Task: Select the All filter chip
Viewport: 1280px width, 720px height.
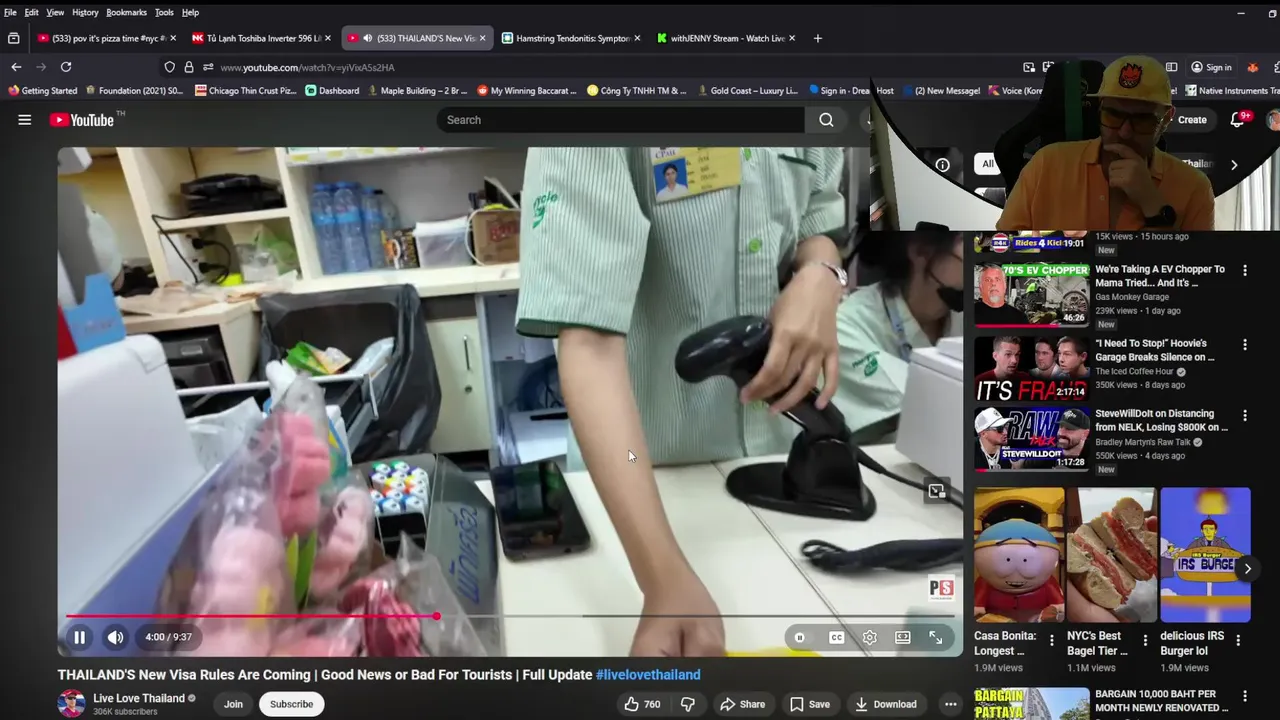Action: tap(988, 164)
